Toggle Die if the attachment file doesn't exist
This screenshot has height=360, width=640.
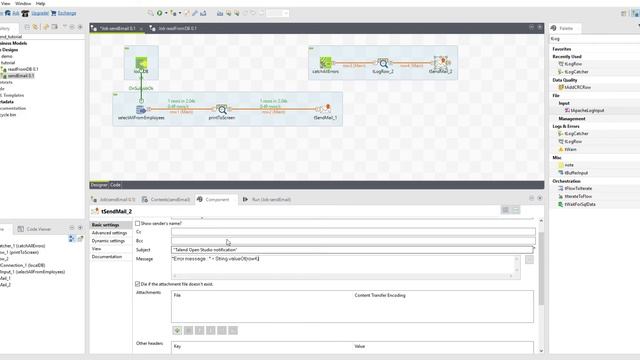click(x=138, y=284)
